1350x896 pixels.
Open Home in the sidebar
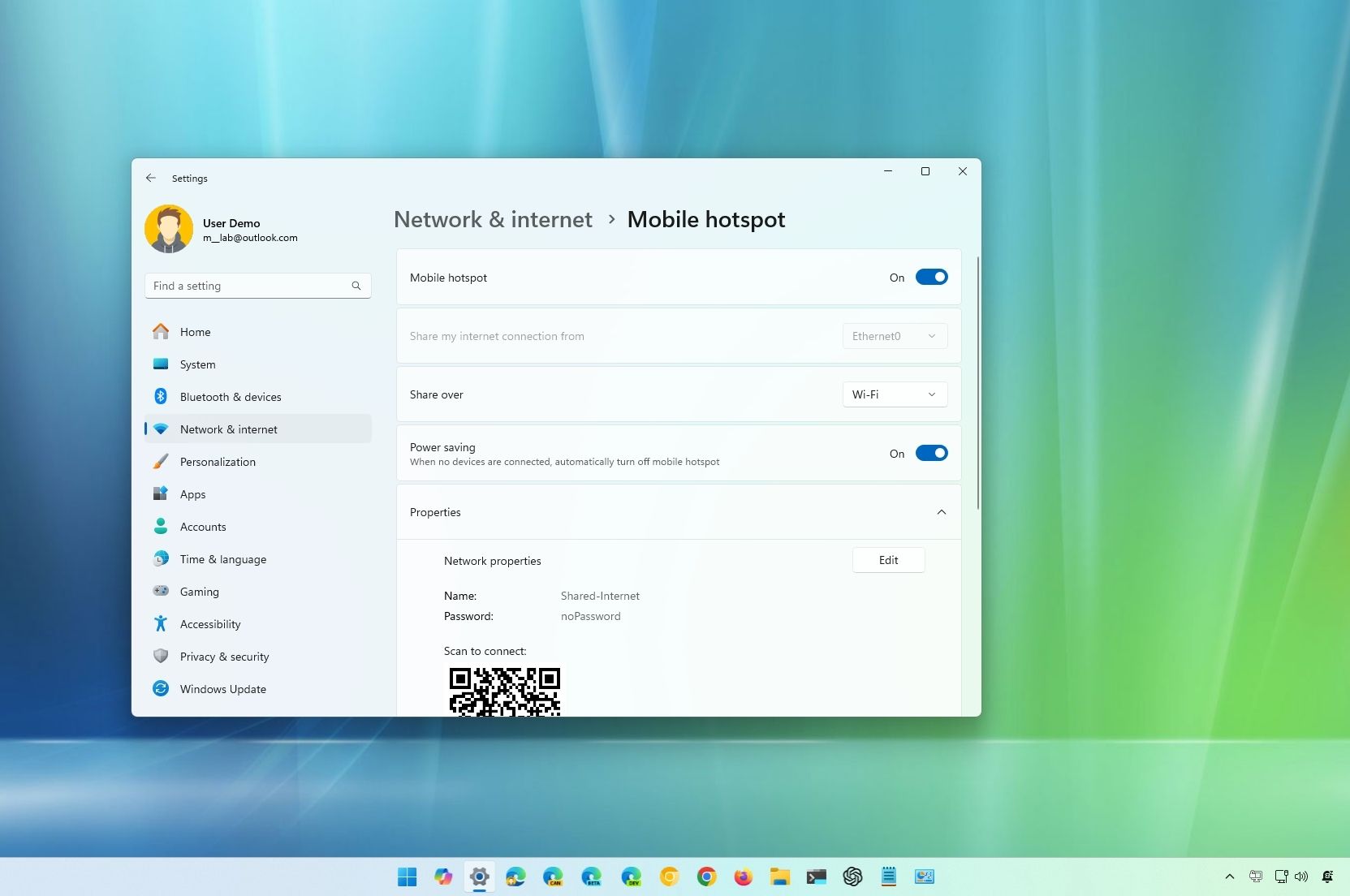point(258,331)
